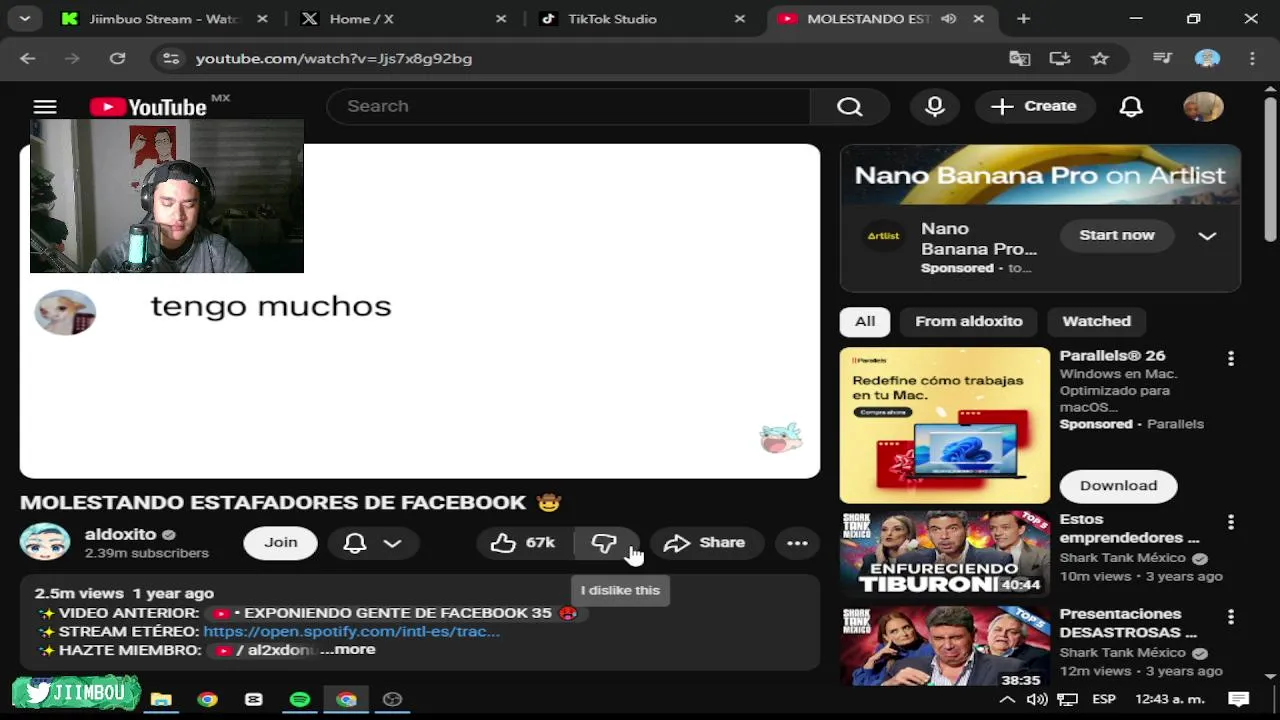Open YouTube notifications bell in header
The image size is (1280, 720).
pos(1131,106)
